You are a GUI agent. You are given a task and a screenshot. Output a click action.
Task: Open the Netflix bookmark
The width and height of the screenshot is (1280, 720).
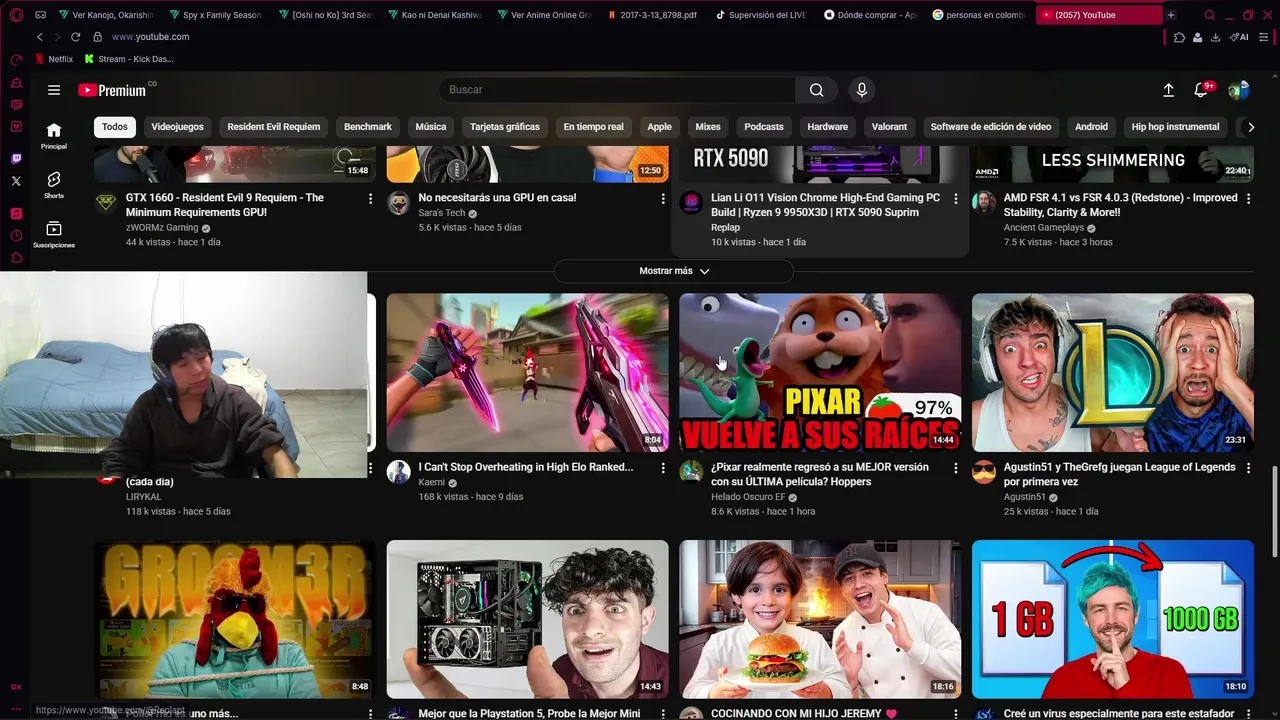54,59
